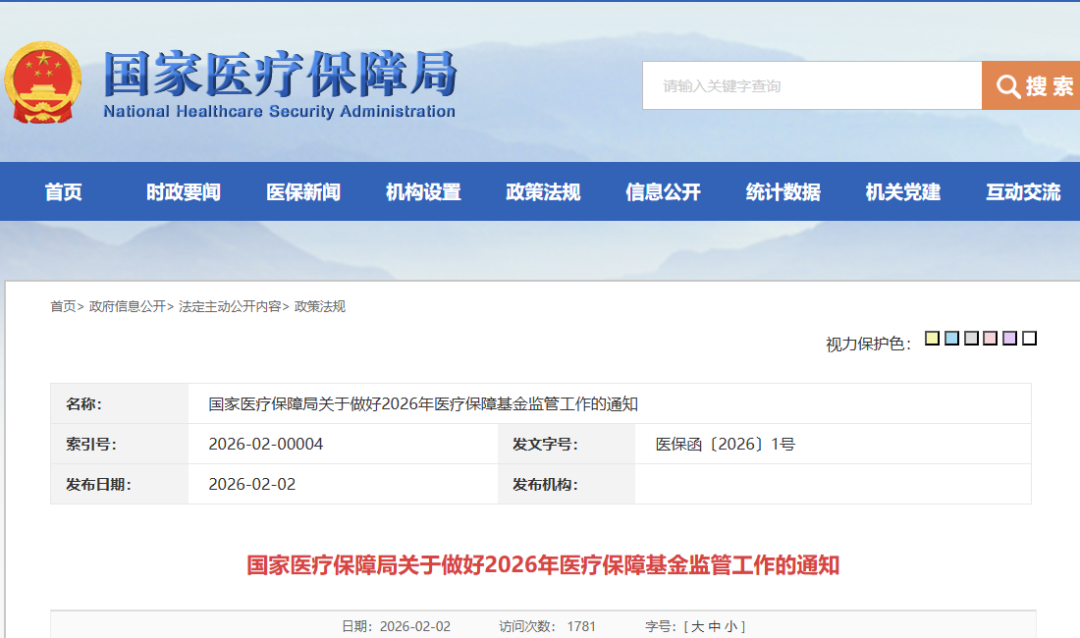Screen dimensions: 1080x638
Task: Click the 政策法规 breadcrumb link
Action: 320,307
